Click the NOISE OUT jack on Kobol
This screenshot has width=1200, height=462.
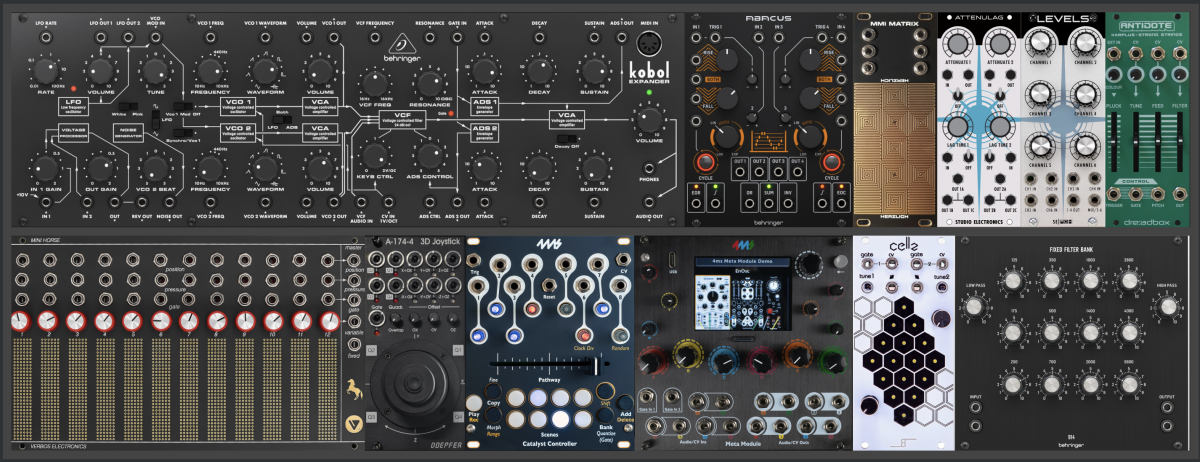tap(169, 202)
